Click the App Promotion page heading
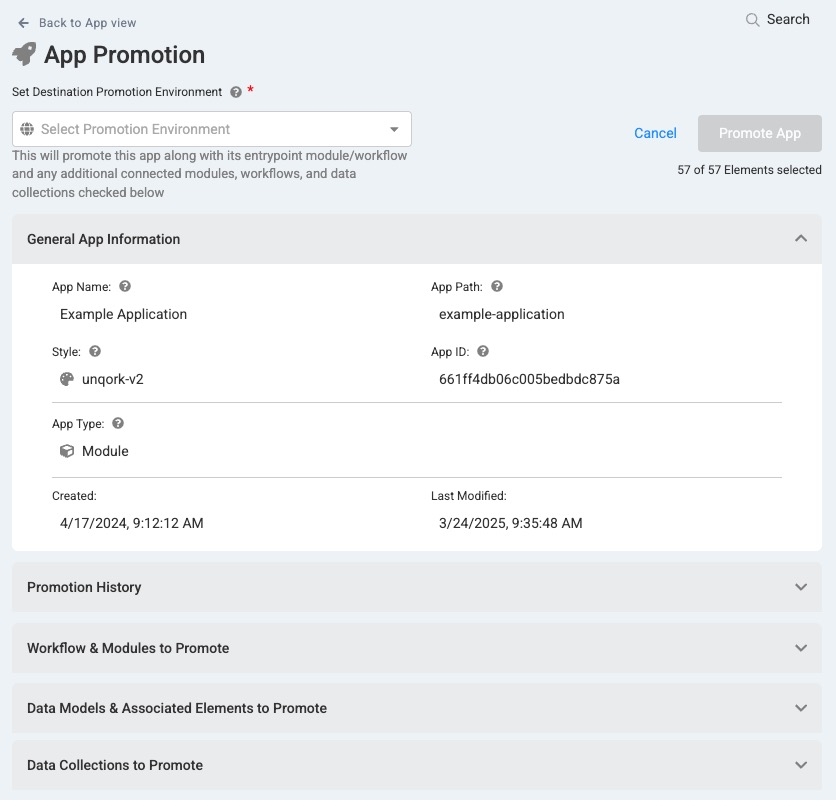836x806 pixels. tap(124, 55)
